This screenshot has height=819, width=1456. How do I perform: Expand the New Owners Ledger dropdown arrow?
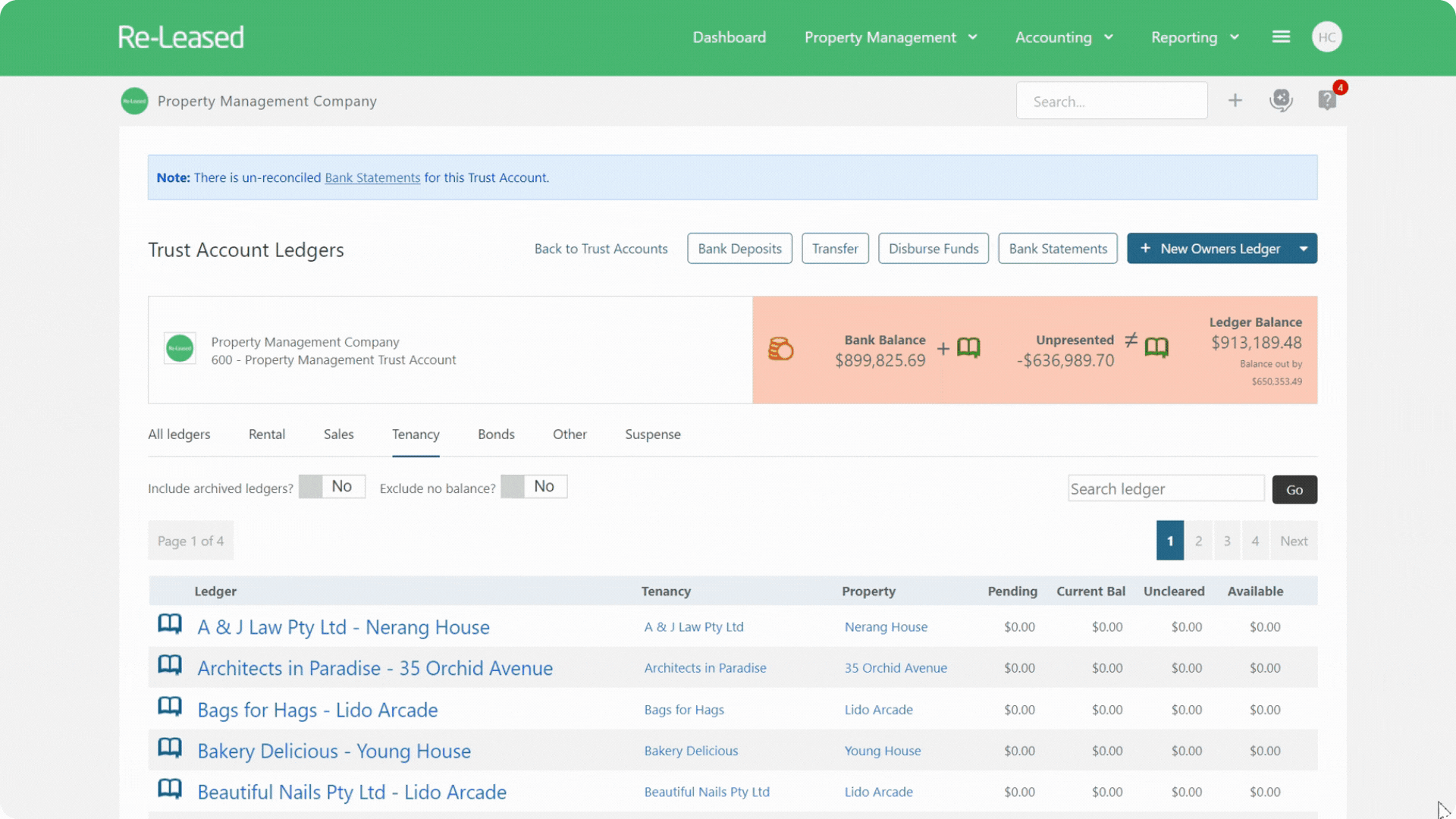click(x=1304, y=248)
